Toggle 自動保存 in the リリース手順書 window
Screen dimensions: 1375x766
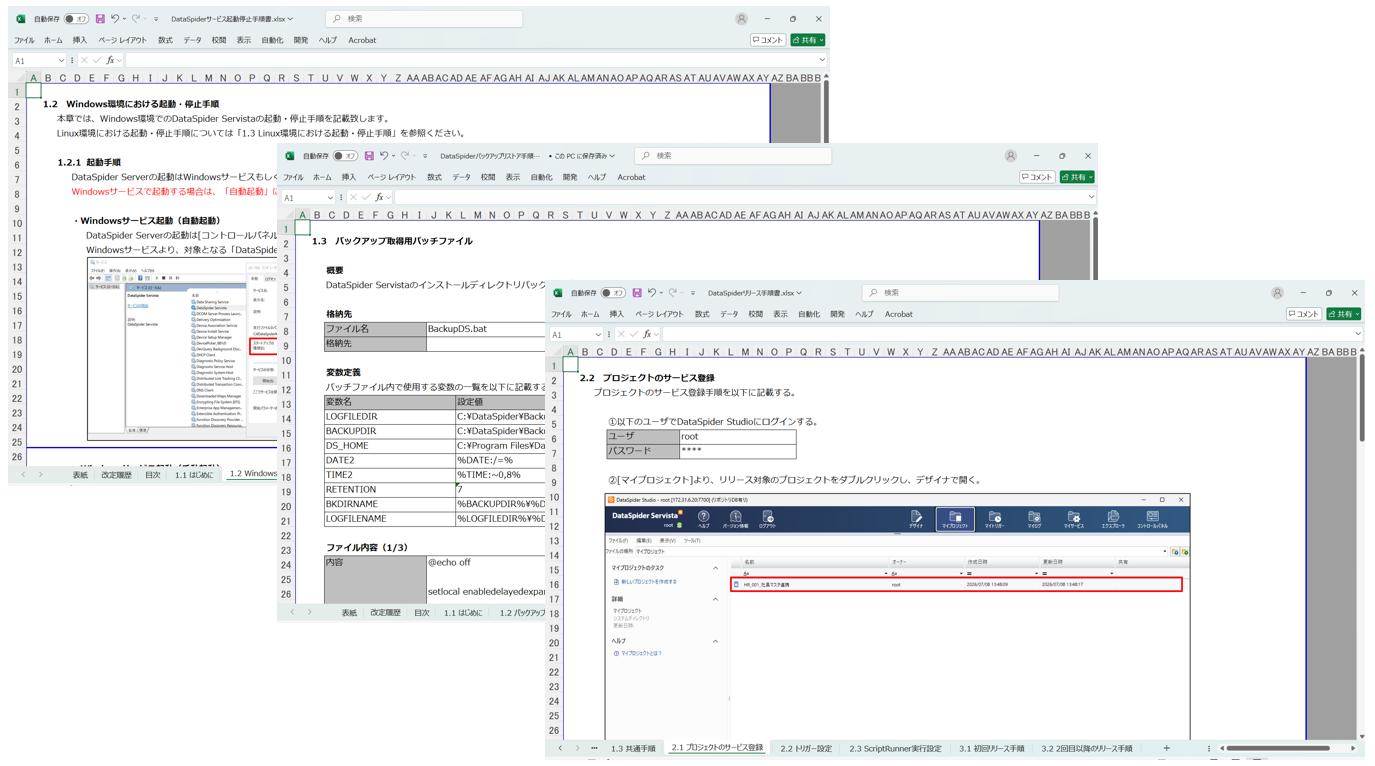pos(613,293)
